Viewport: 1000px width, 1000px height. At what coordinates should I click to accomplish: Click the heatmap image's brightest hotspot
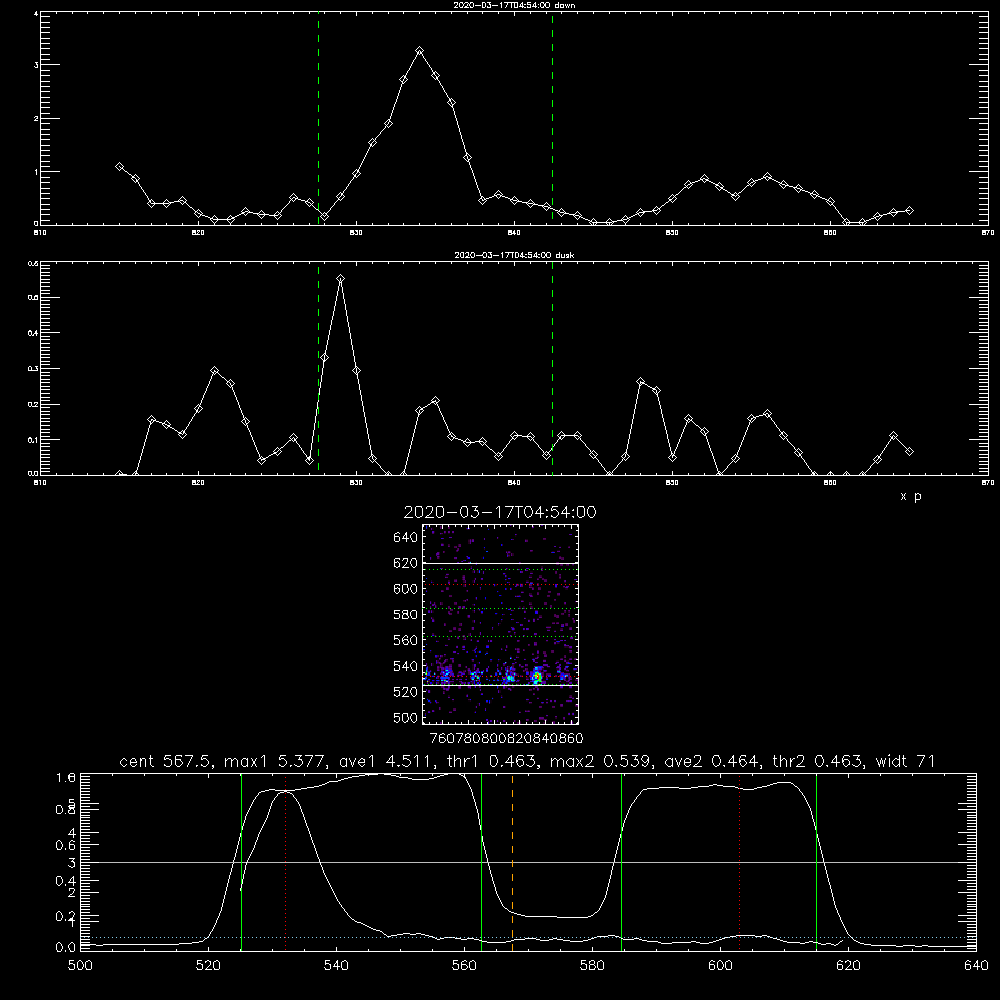[x=537, y=677]
